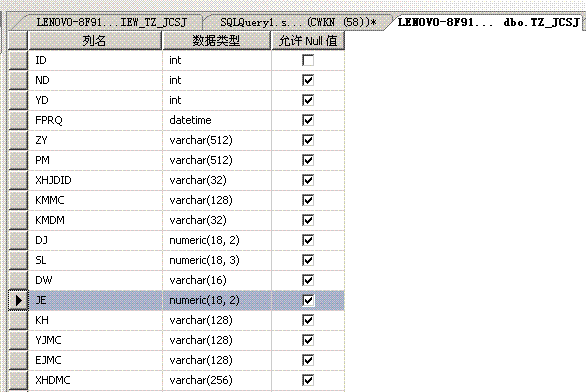The width and height of the screenshot is (586, 392).
Task: Select the DJ column name cell
Action: click(x=95, y=240)
